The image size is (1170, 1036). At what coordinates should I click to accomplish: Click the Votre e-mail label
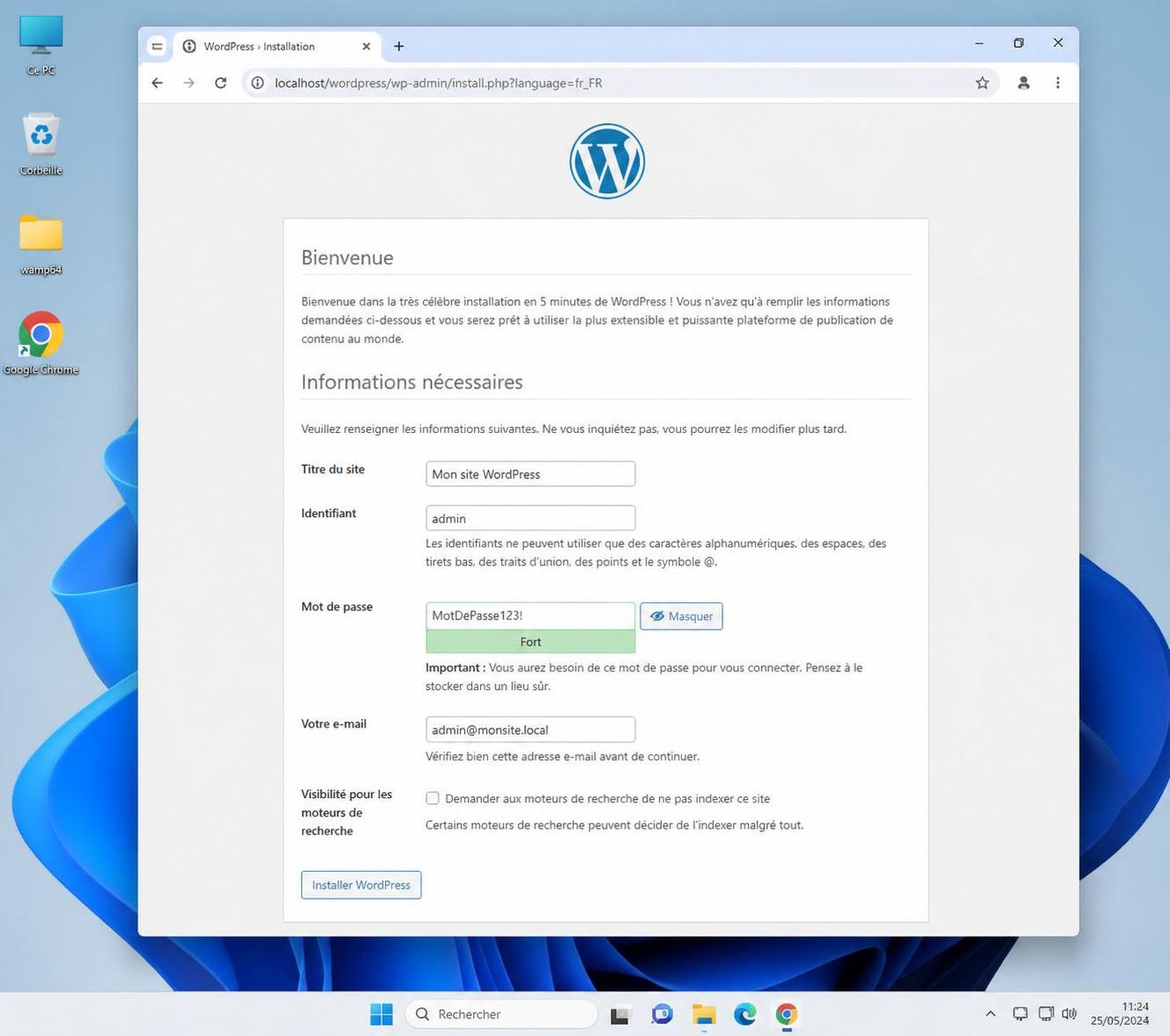(334, 723)
